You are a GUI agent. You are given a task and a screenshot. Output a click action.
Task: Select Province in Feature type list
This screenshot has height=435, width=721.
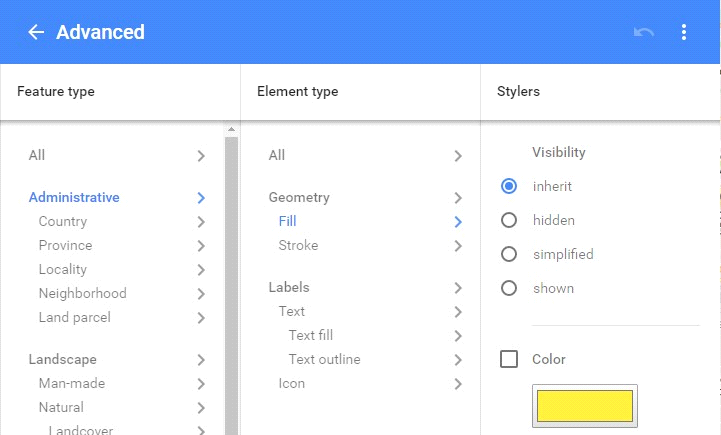click(x=65, y=246)
